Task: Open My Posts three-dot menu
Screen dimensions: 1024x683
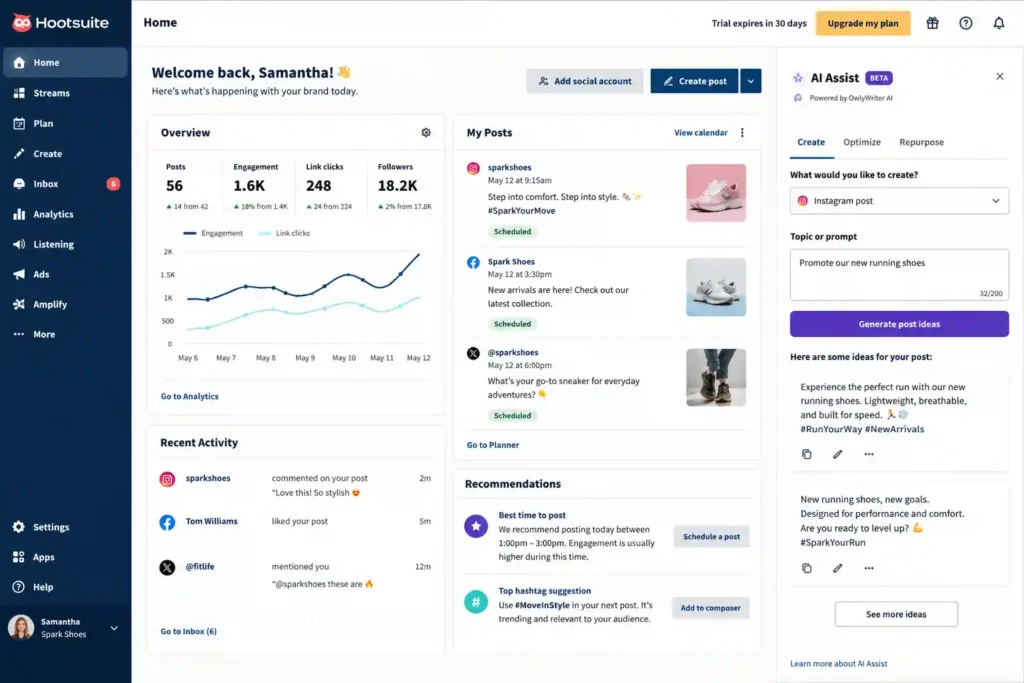Action: 743,133
